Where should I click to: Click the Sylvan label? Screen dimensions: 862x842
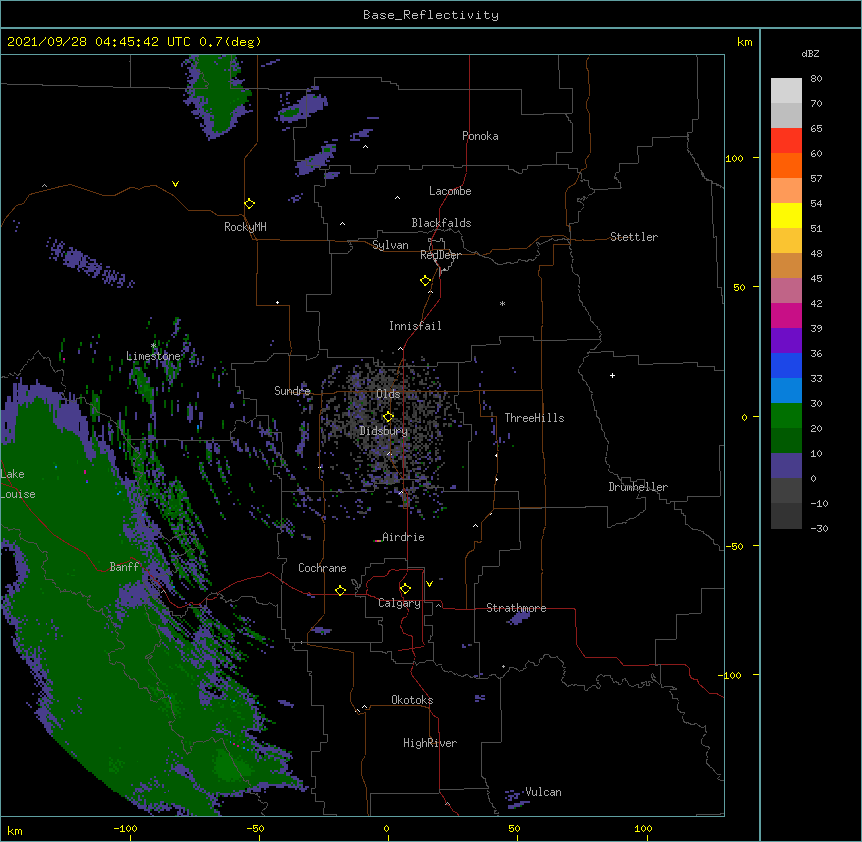point(390,245)
